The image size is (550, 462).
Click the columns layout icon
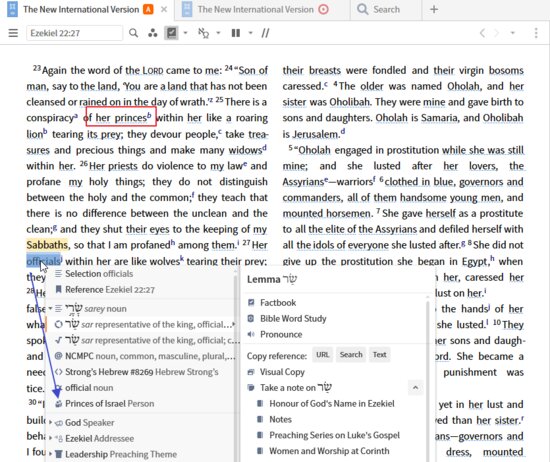[x=236, y=33]
